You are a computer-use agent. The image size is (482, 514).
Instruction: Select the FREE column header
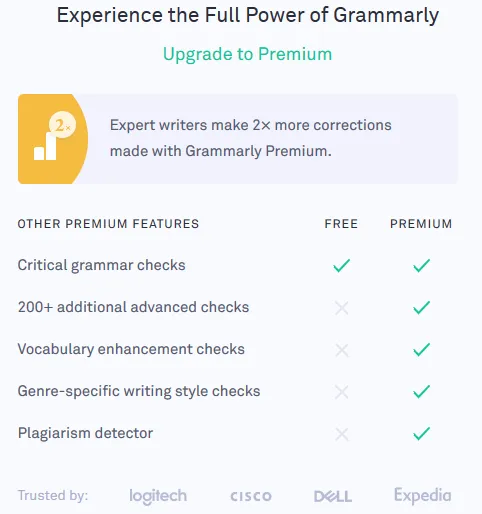coord(341,224)
